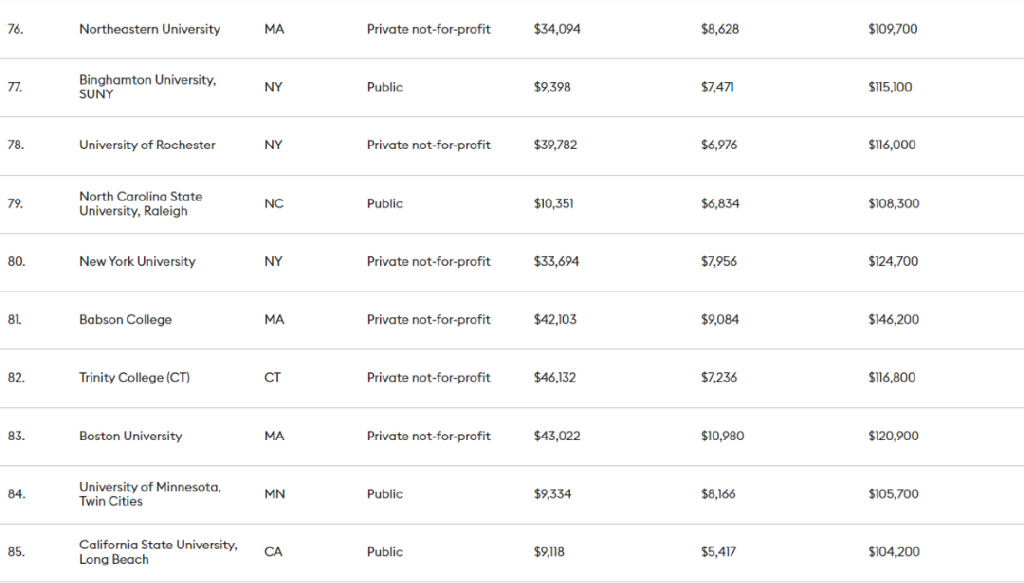
Task: Click the CT state cell
Action: tap(272, 378)
